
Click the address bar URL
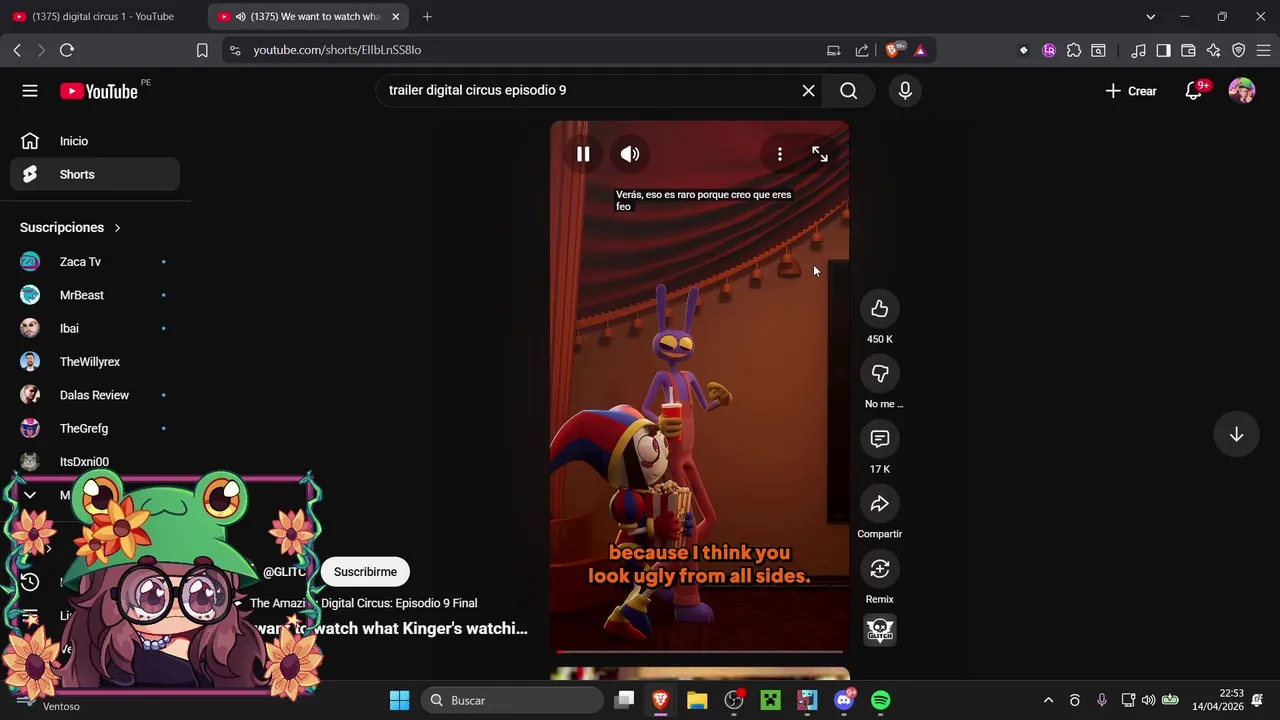337,50
